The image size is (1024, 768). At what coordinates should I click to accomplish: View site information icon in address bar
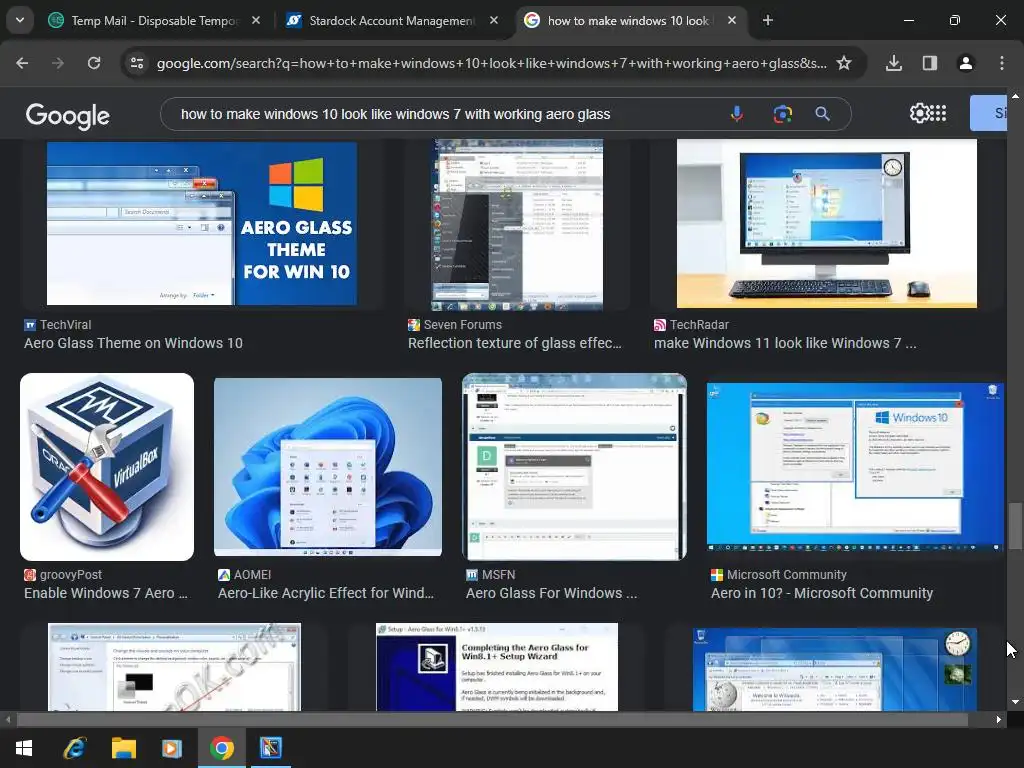coord(137,63)
